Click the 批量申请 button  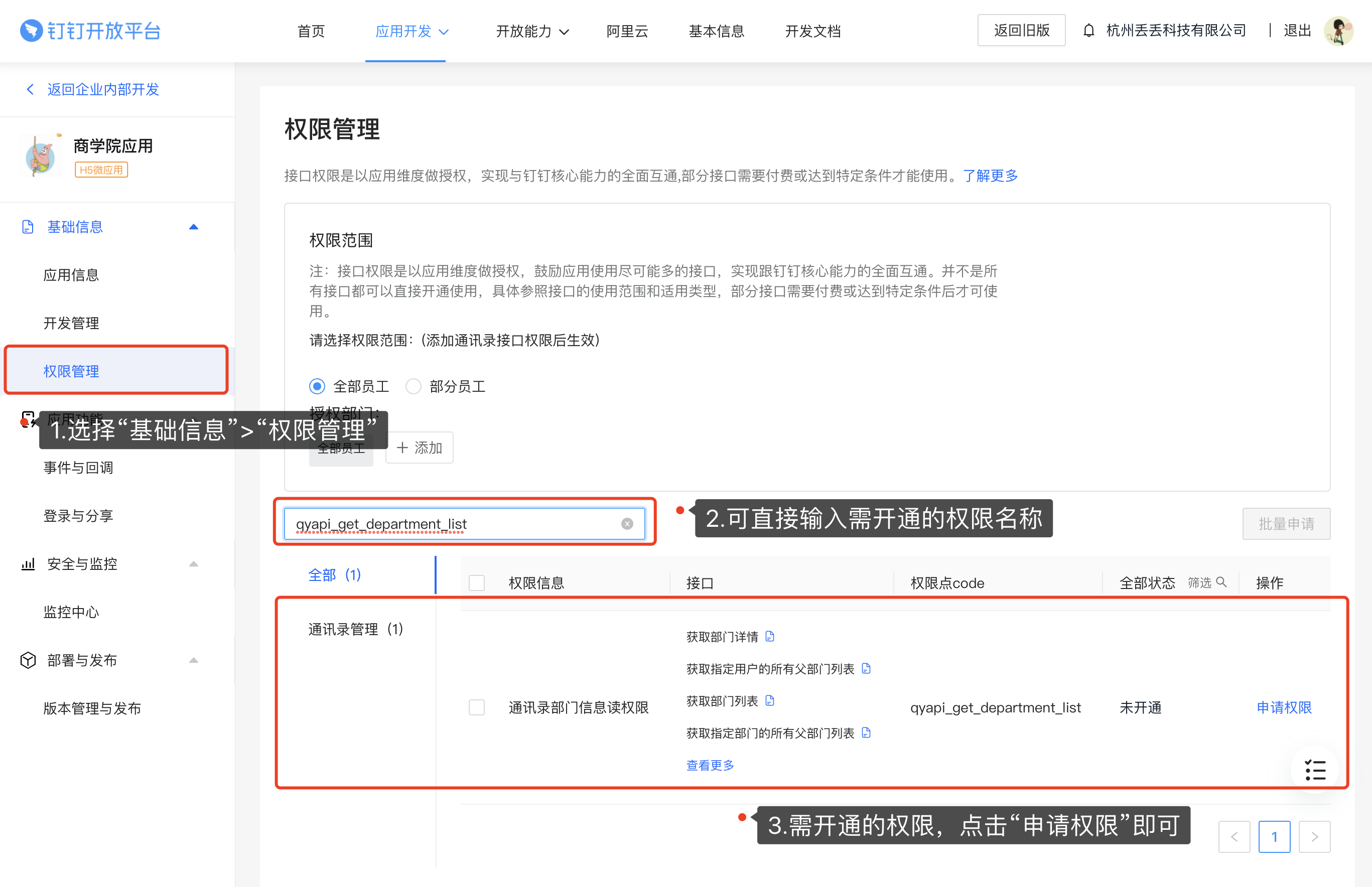point(1286,524)
